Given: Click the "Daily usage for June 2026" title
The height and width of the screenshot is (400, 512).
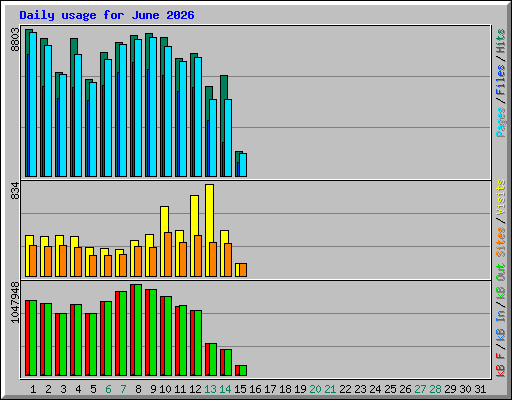Looking at the screenshot, I should 107,15.
